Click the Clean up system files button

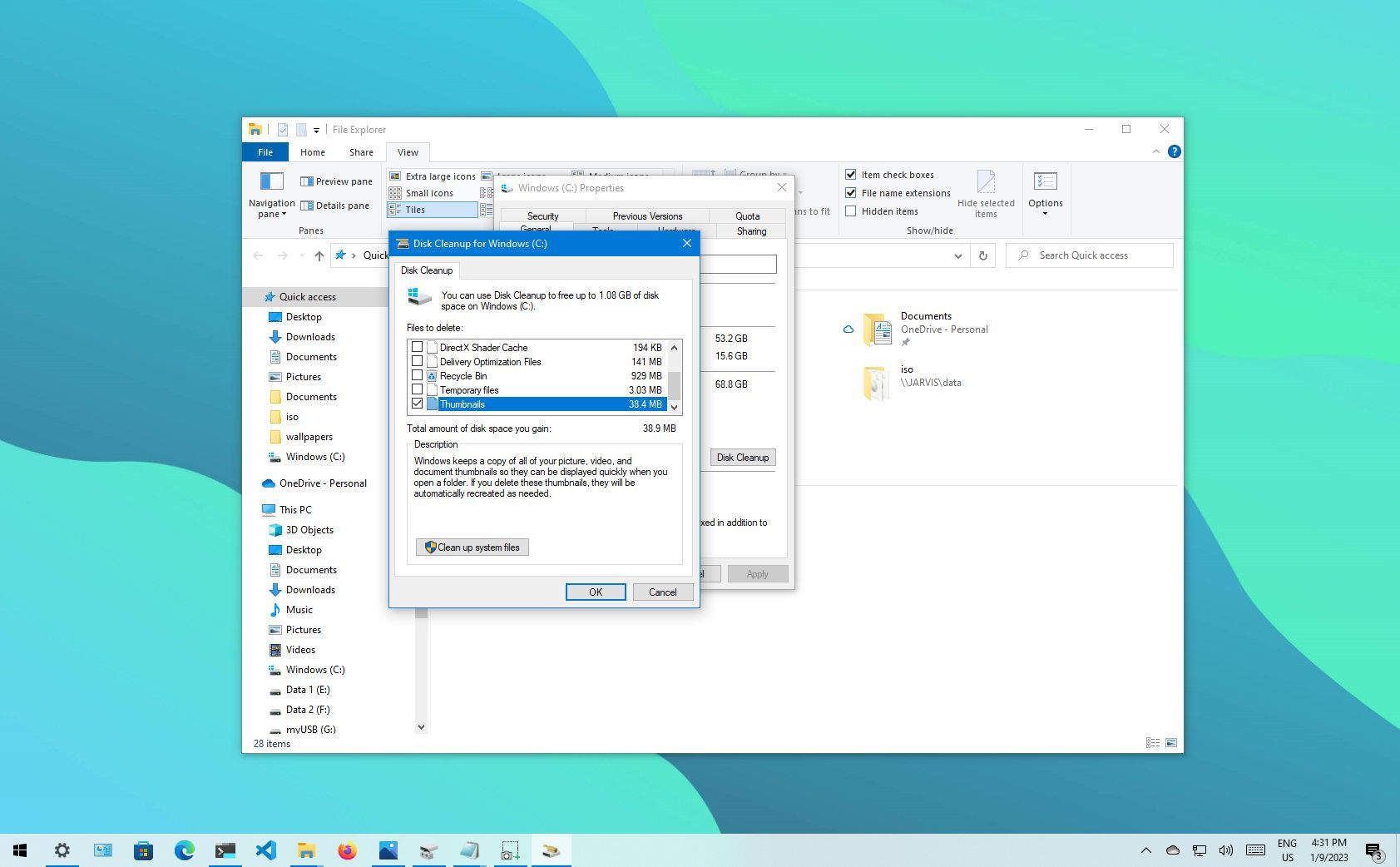coord(472,547)
